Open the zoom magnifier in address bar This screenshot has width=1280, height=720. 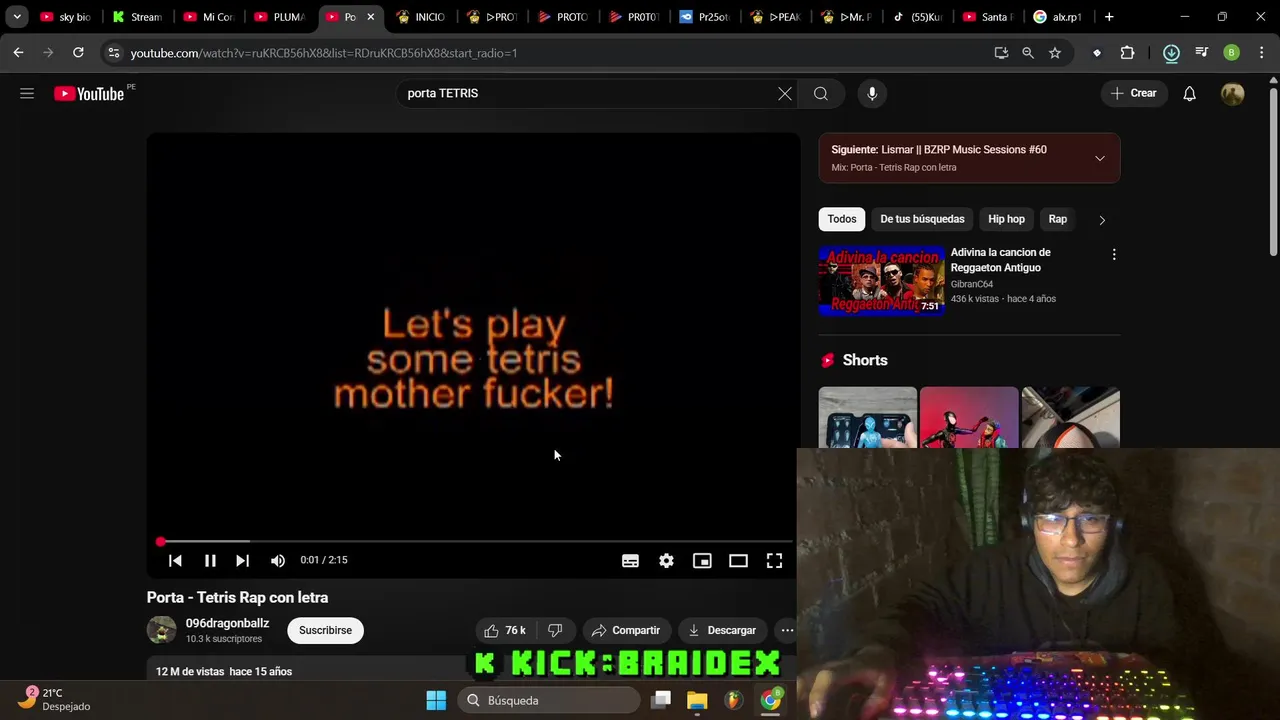coord(1028,53)
